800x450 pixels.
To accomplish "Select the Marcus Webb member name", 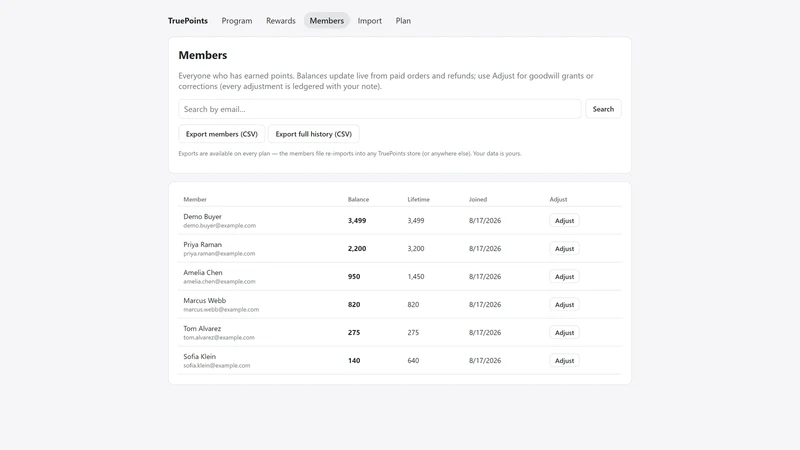I will pyautogui.click(x=205, y=301).
